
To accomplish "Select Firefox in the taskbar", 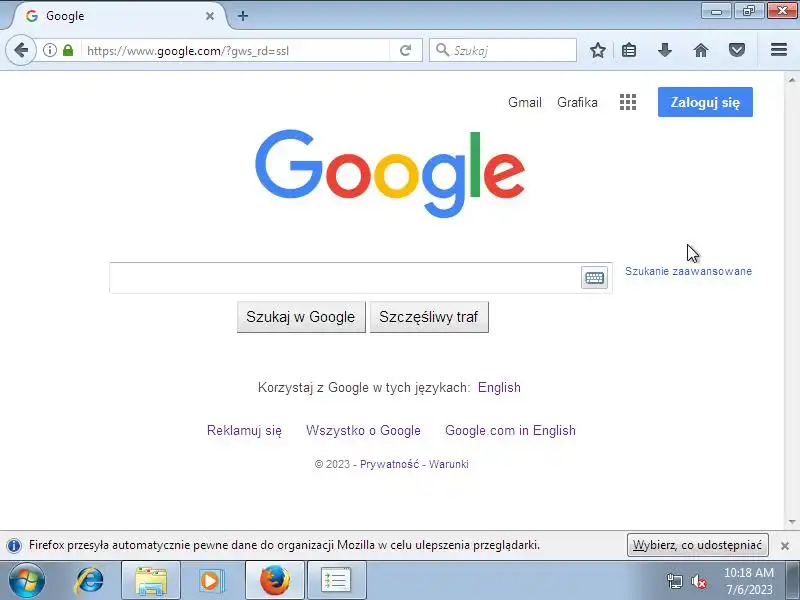I will pyautogui.click(x=275, y=581).
